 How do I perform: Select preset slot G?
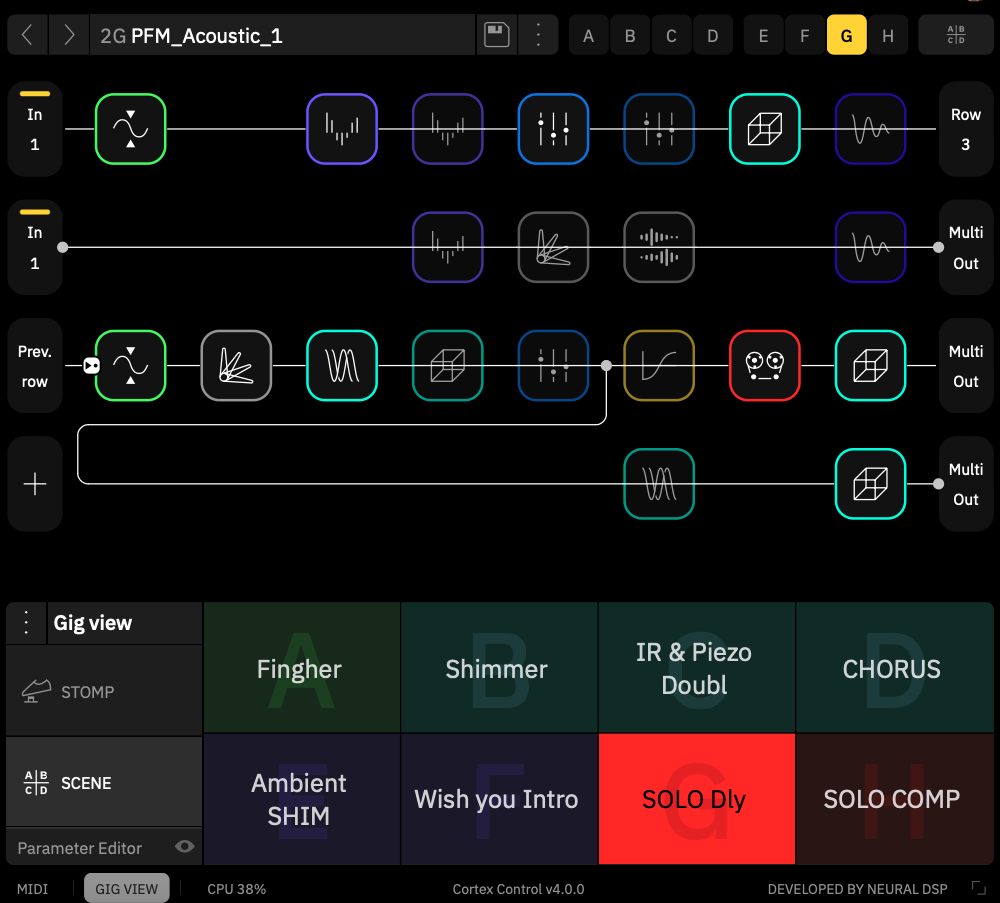(846, 34)
